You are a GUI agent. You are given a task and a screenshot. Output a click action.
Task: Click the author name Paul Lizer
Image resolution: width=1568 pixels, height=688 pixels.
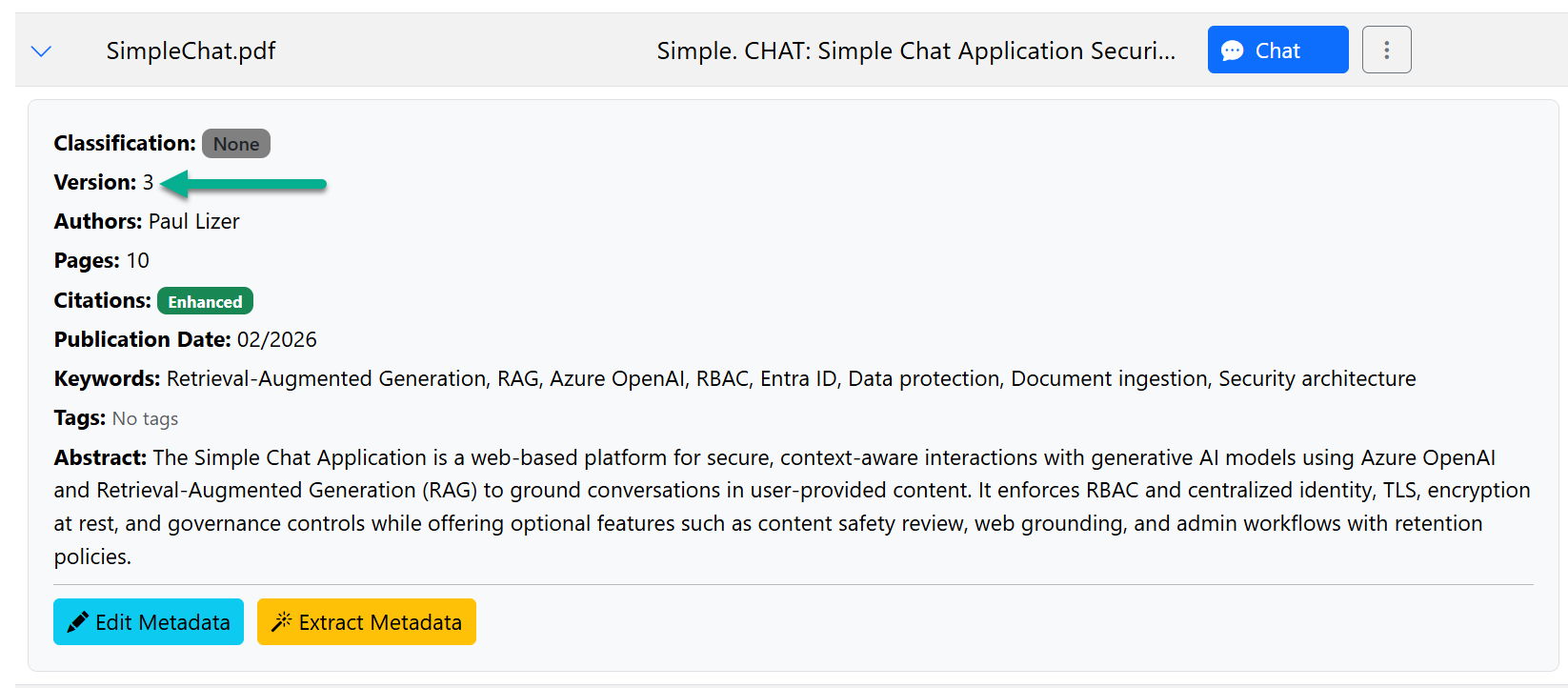194,222
